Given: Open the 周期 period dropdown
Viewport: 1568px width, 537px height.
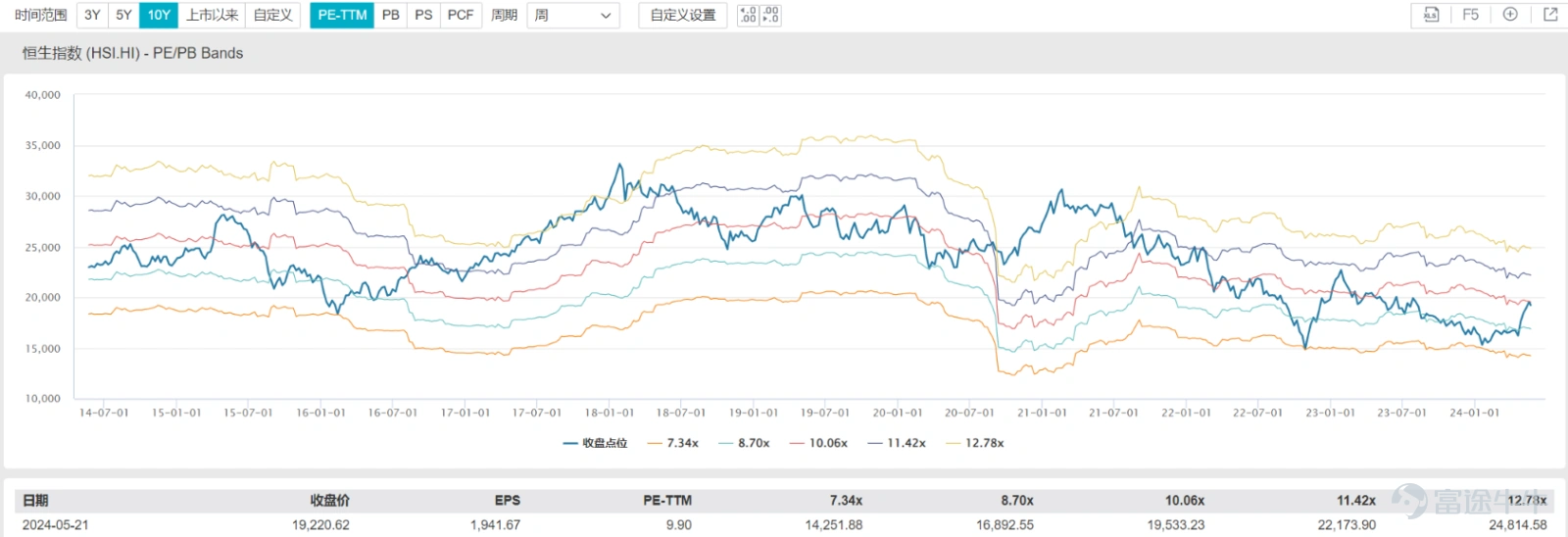Looking at the screenshot, I should point(573,15).
